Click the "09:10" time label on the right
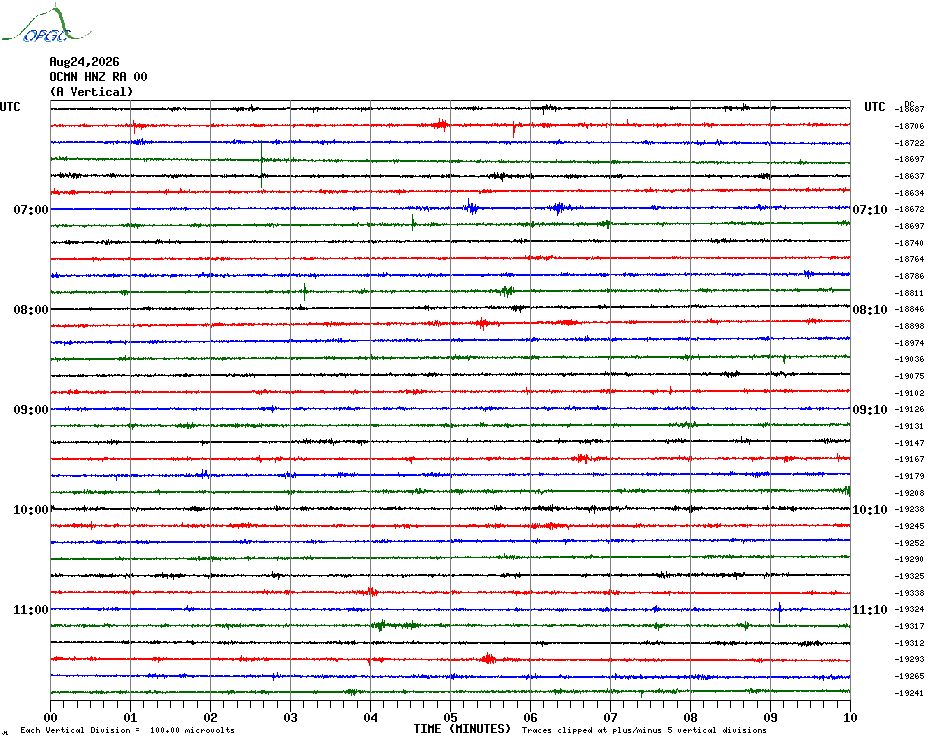This screenshot has width=930, height=744. click(870, 410)
